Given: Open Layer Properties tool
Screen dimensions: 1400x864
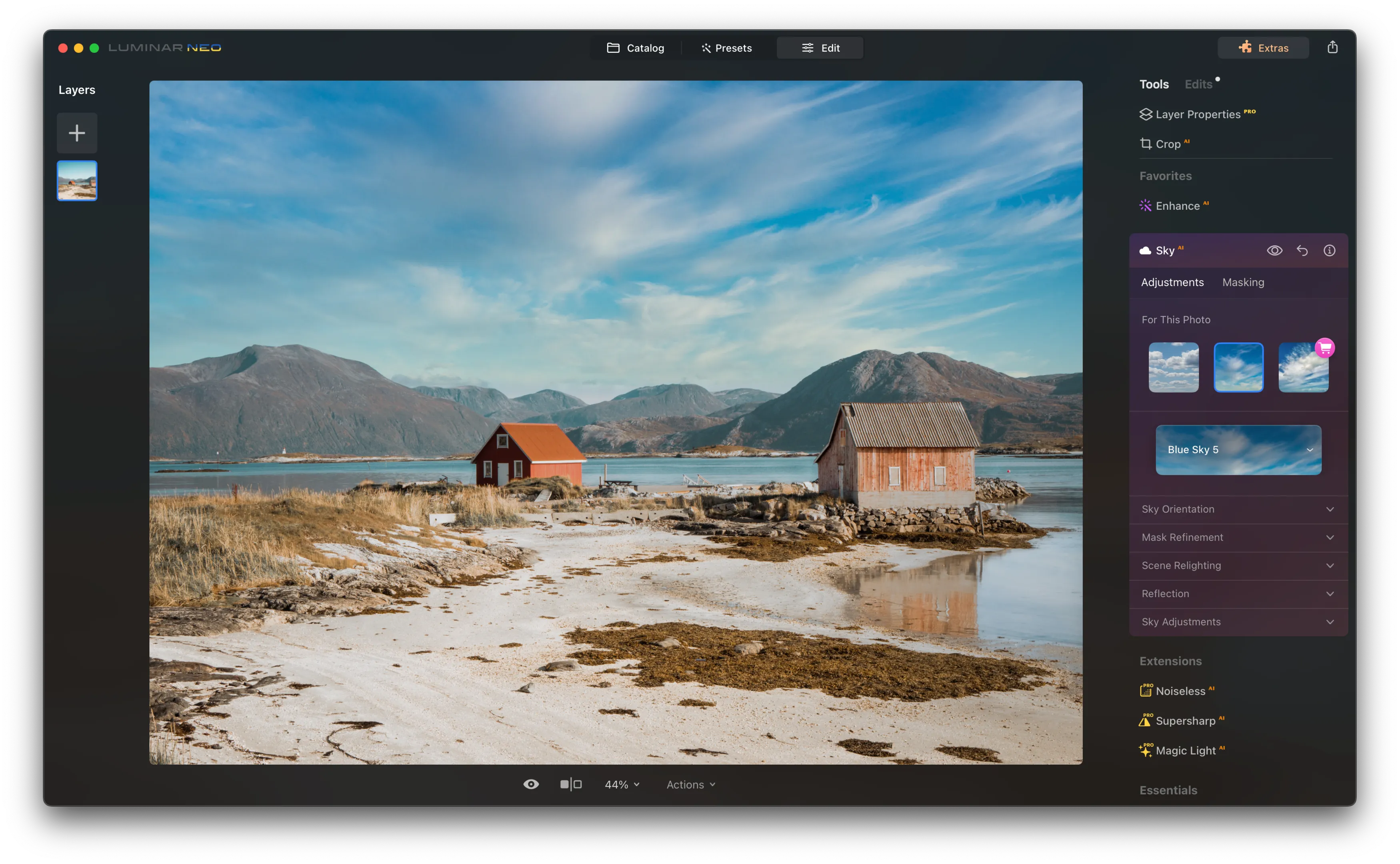Looking at the screenshot, I should (1197, 114).
